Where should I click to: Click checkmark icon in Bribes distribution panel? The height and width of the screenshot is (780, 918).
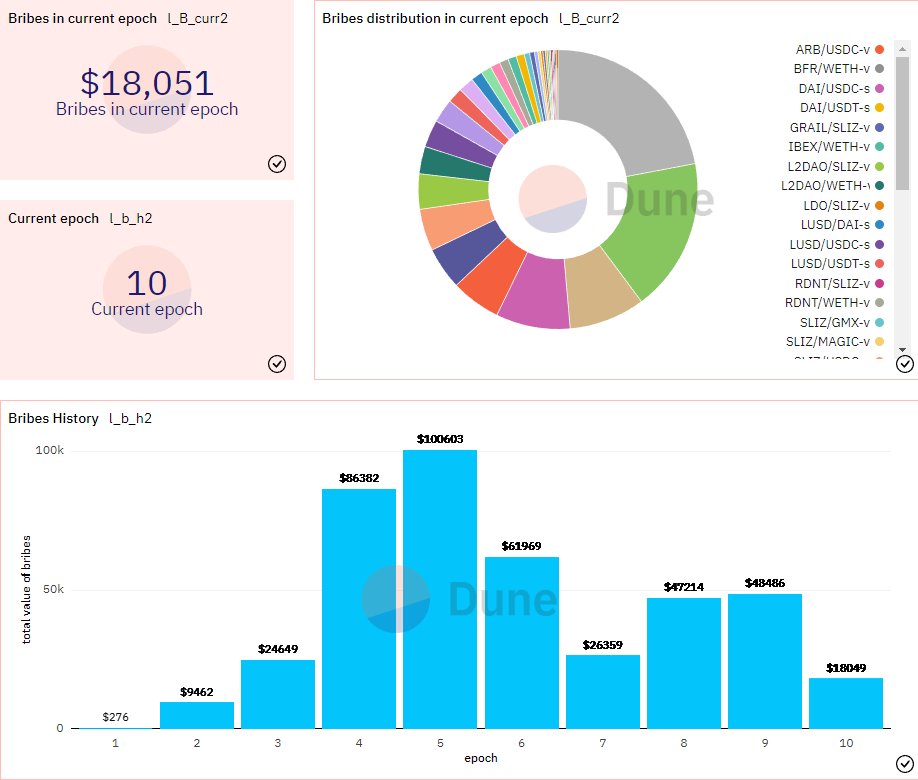tap(905, 364)
